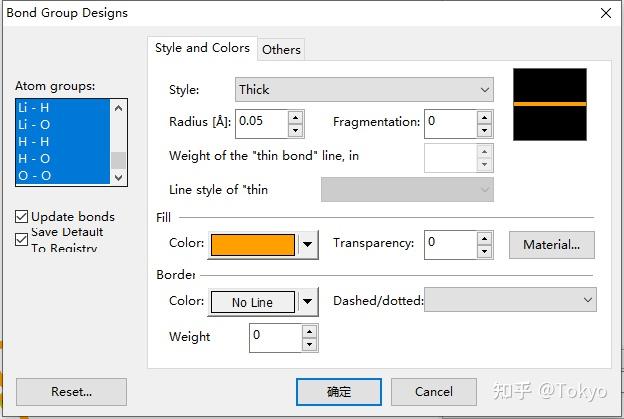Click the Material... button
Image resolution: width=624 pixels, height=419 pixels.
click(551, 244)
